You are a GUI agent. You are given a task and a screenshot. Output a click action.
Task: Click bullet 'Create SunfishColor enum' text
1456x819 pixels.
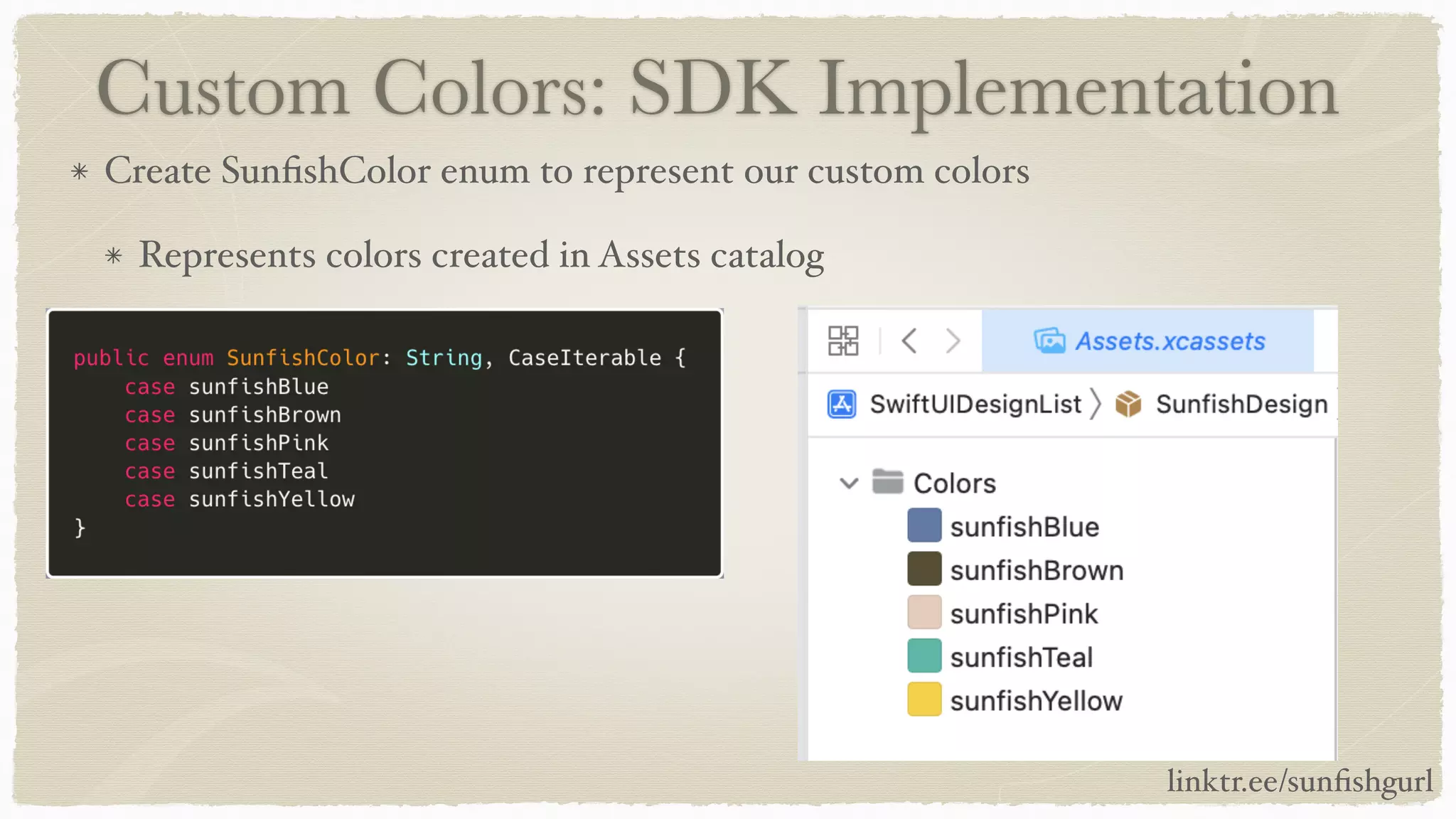[x=567, y=171]
